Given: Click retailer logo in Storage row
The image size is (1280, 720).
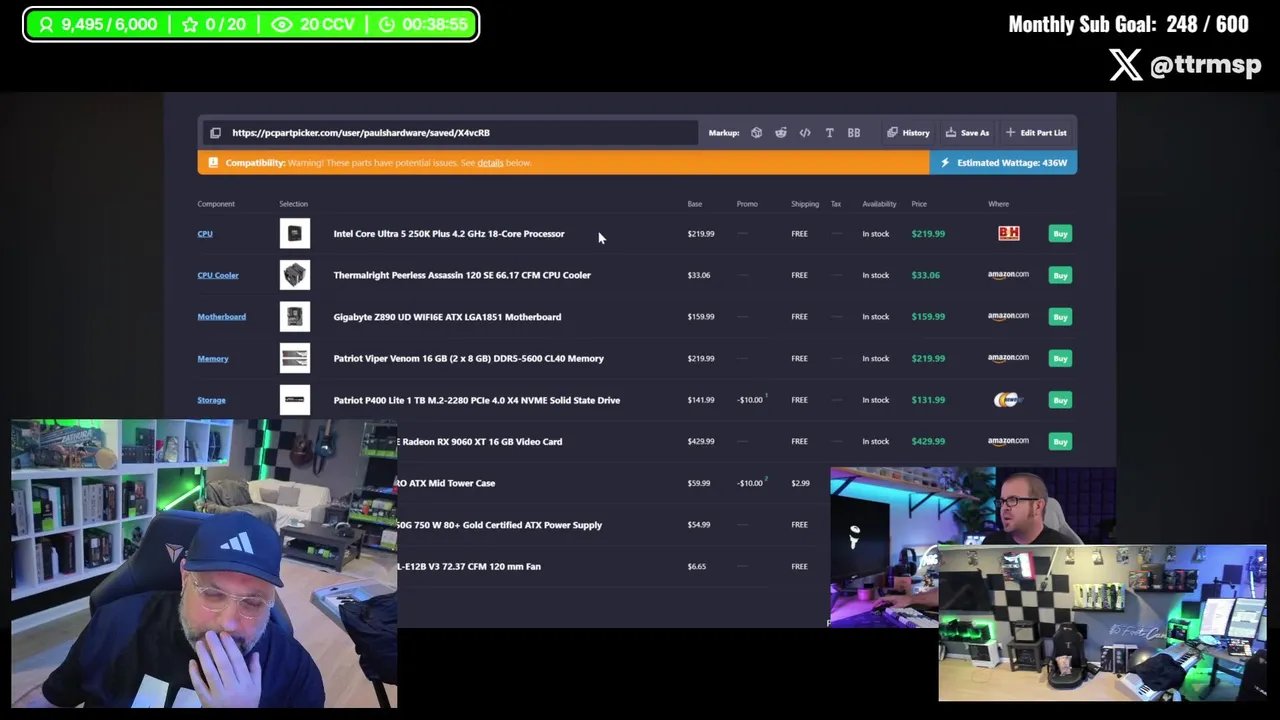Looking at the screenshot, I should [x=1007, y=400].
